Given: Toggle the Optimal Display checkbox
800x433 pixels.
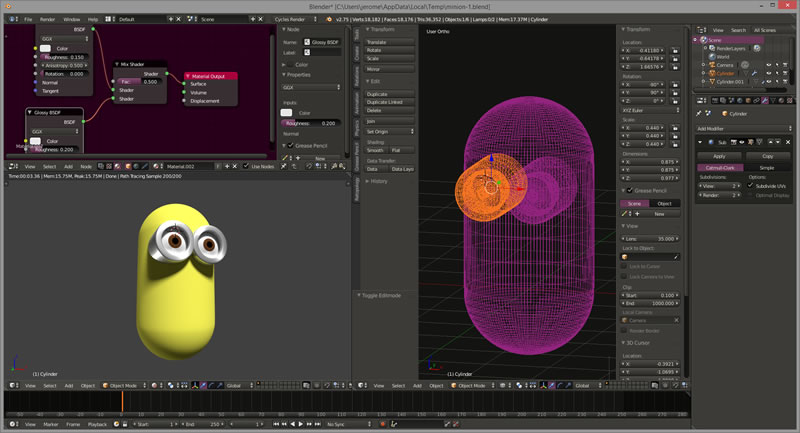Looking at the screenshot, I should (x=750, y=195).
